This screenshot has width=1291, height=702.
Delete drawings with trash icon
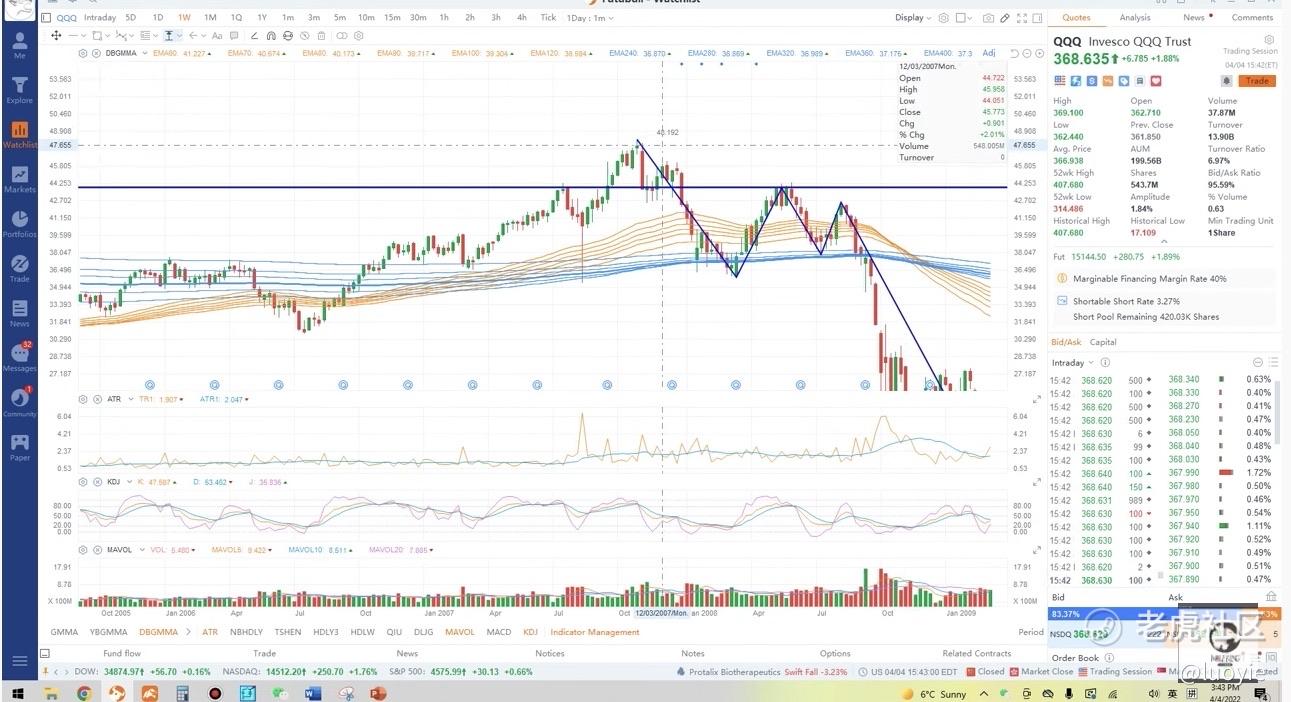coord(320,35)
